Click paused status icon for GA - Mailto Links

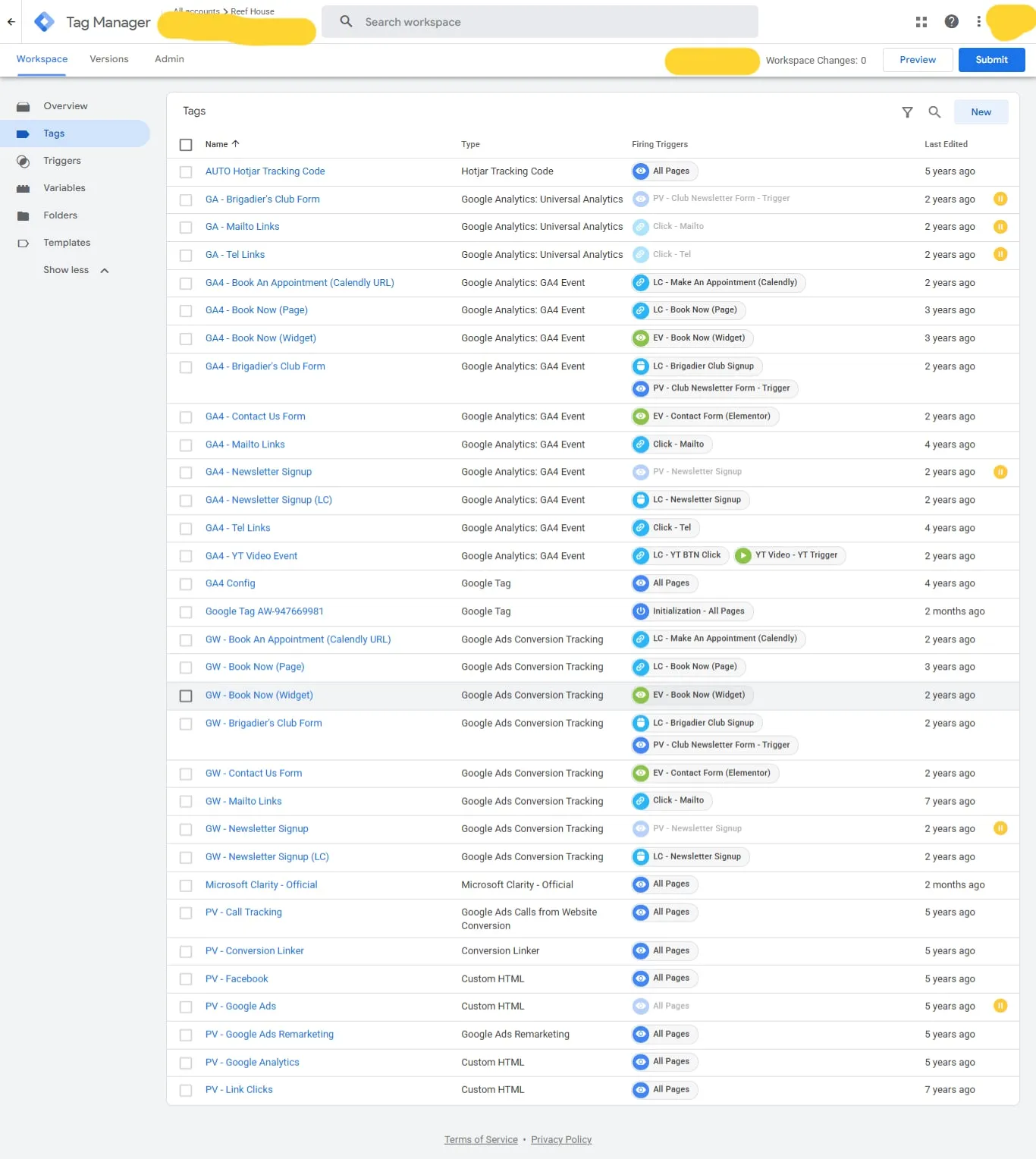pyautogui.click(x=1000, y=227)
